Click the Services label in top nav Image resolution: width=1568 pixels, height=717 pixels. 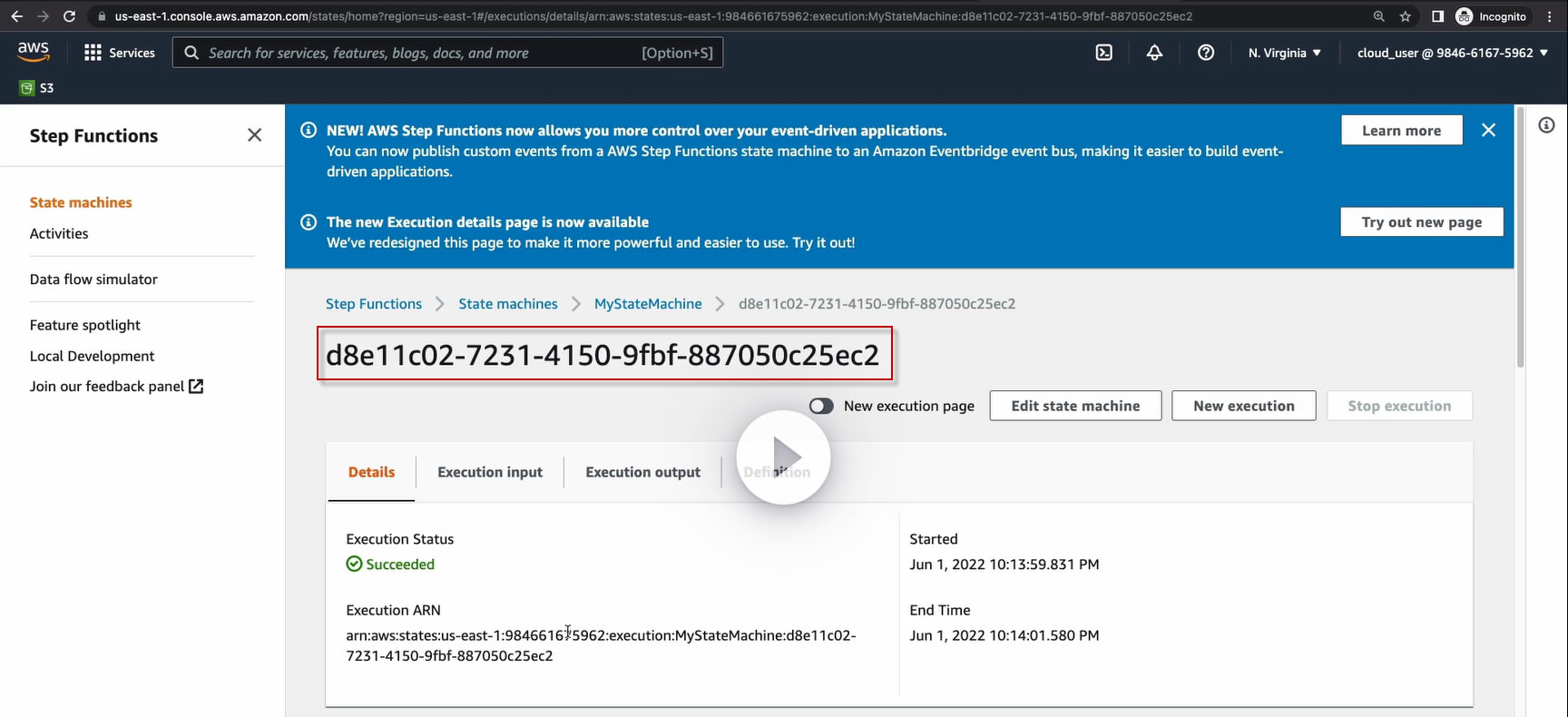click(132, 53)
